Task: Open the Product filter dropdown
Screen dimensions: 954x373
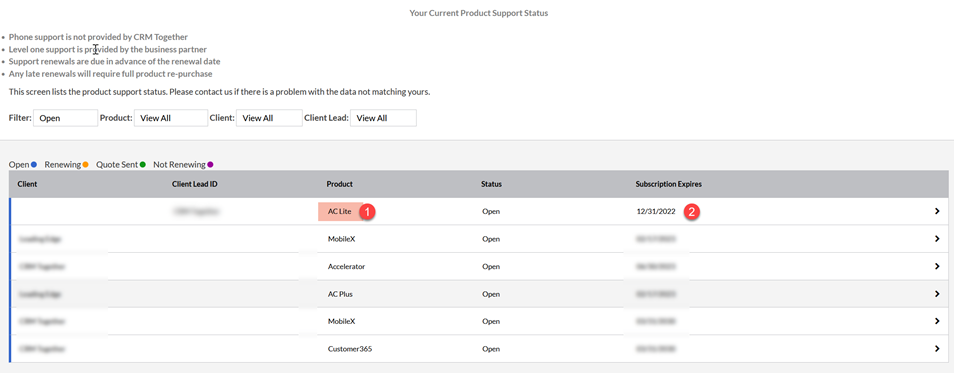Action: (171, 118)
